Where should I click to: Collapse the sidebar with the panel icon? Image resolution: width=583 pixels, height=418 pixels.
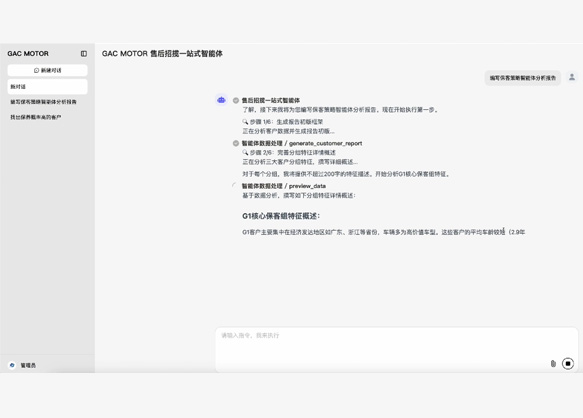(x=84, y=54)
